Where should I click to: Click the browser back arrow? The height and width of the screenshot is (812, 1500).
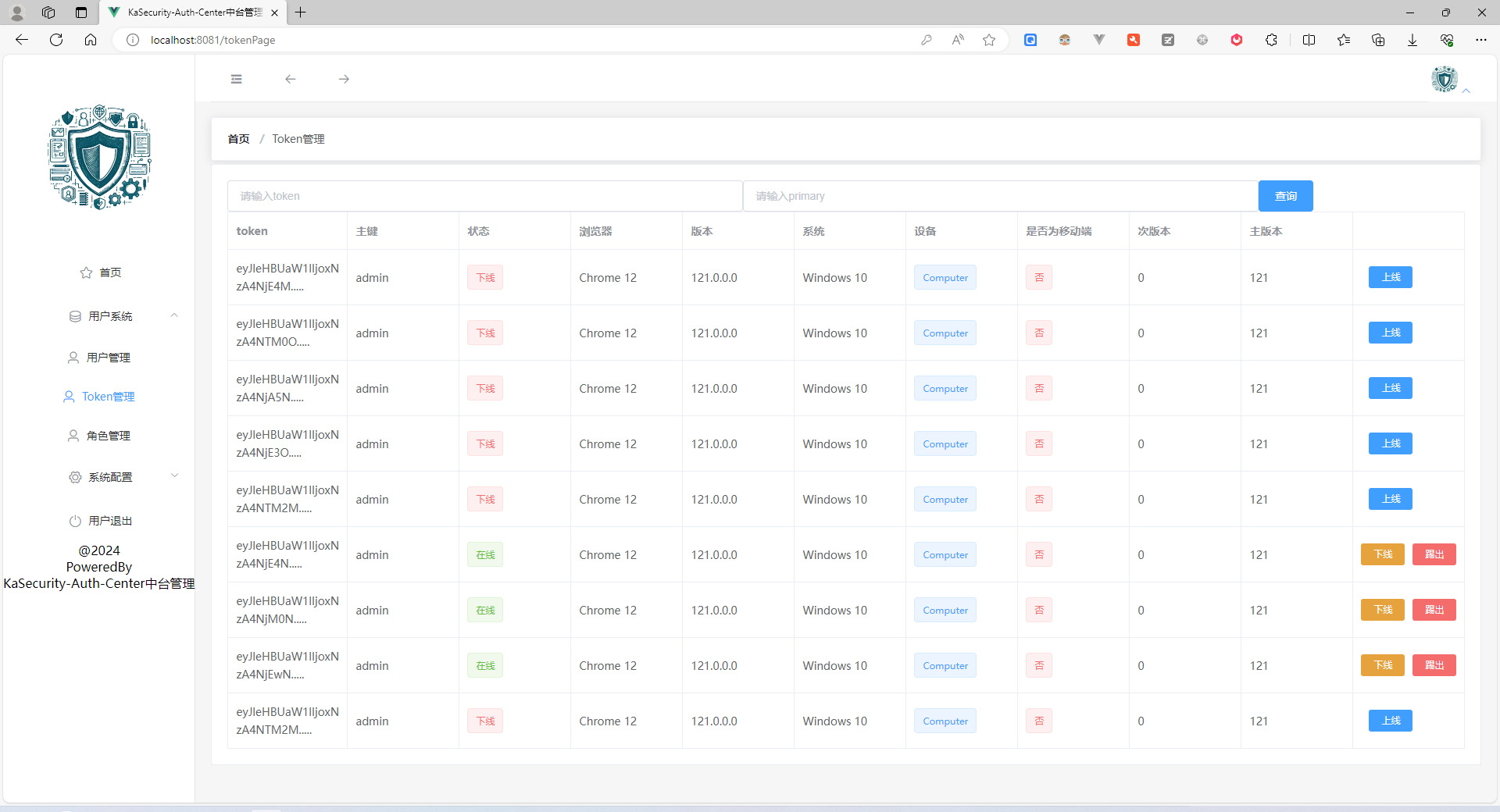click(x=22, y=40)
